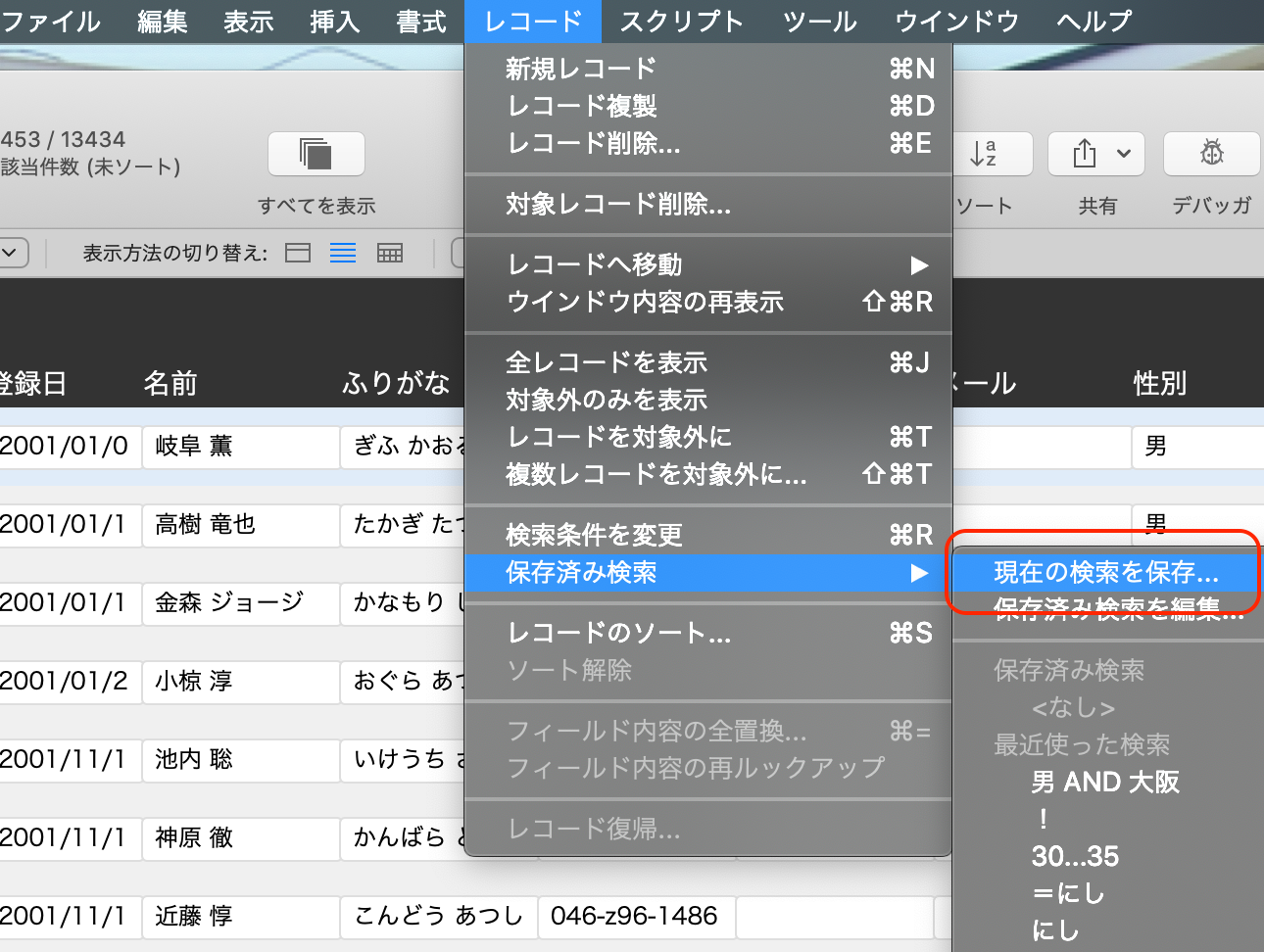Screen dimensions: 1264x952
Task: Switch to Table view layout icon
Action: coord(390,253)
